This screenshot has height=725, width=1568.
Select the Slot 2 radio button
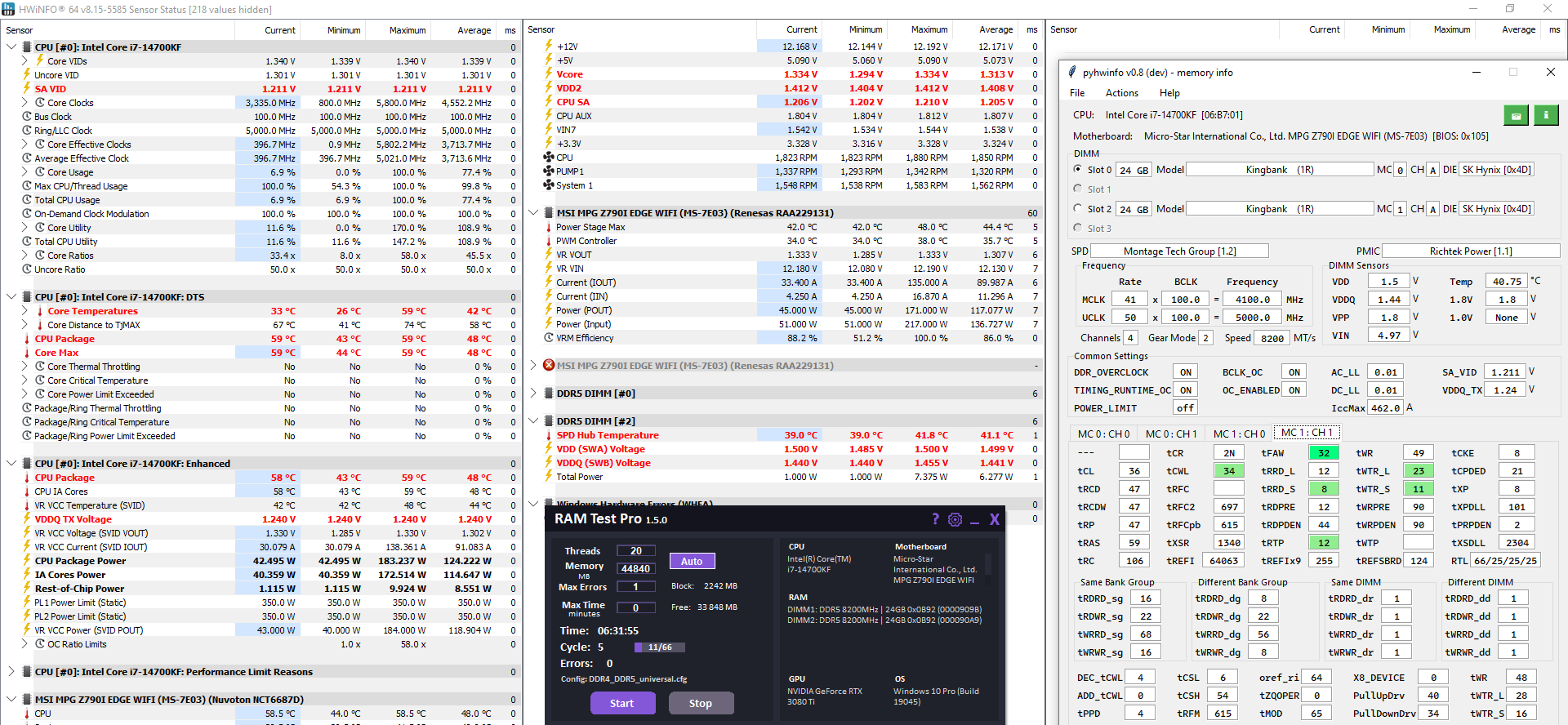point(1078,208)
